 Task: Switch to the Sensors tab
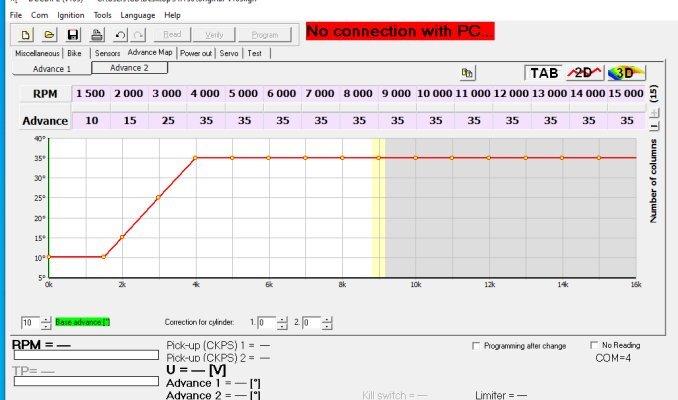[107, 53]
